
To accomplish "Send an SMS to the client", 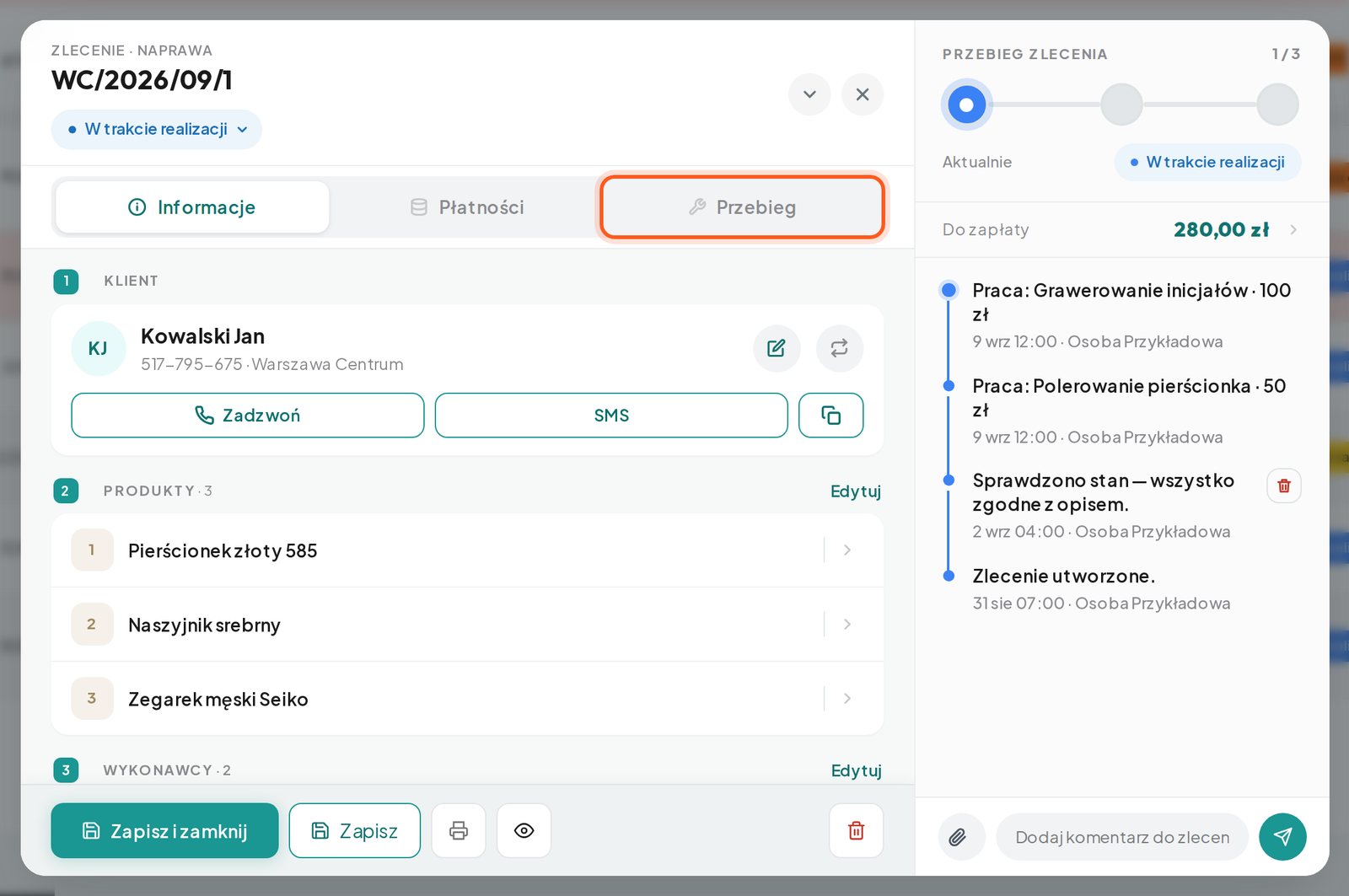I will pos(611,416).
